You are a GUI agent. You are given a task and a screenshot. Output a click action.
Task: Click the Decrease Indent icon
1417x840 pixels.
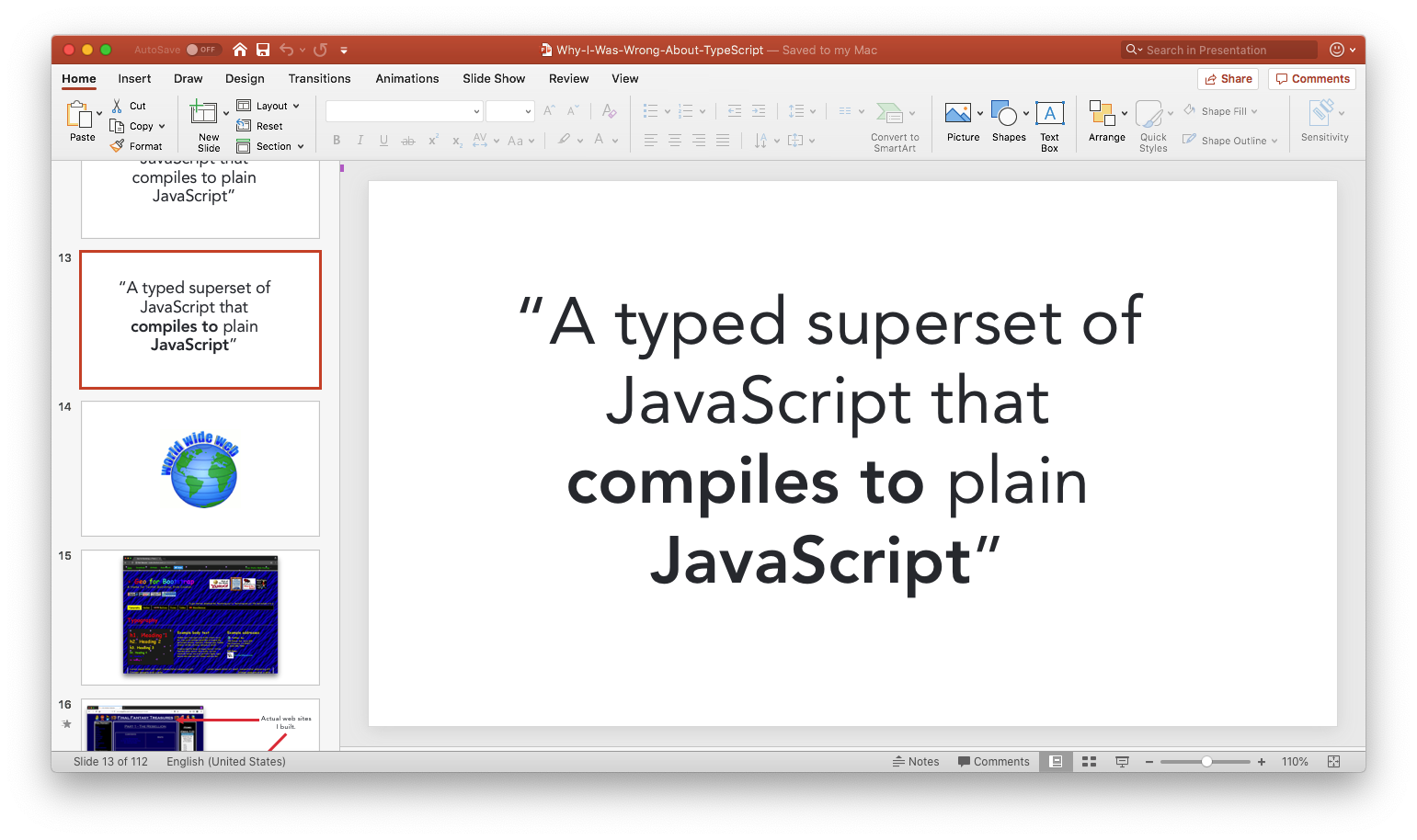(735, 111)
